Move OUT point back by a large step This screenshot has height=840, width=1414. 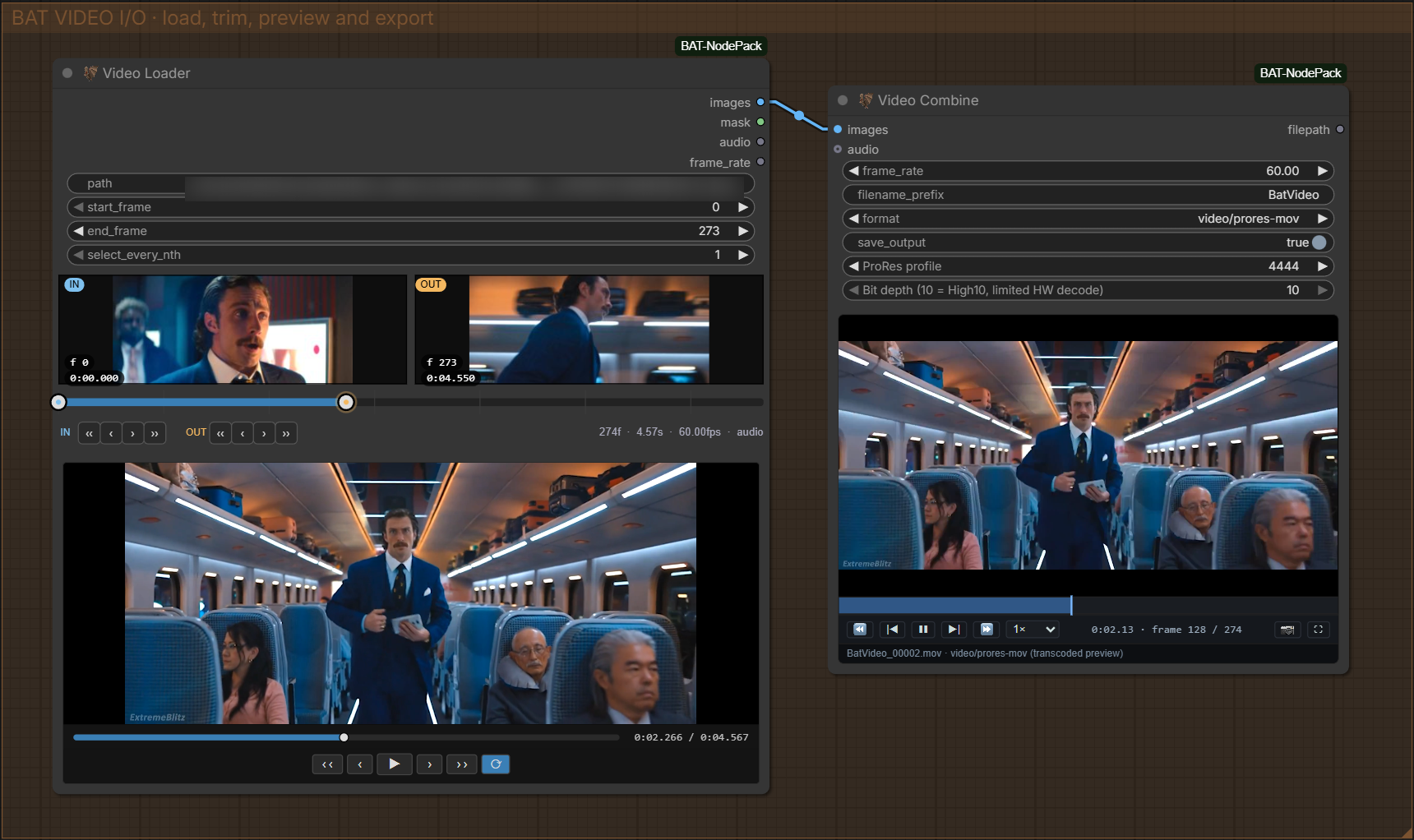coord(220,433)
